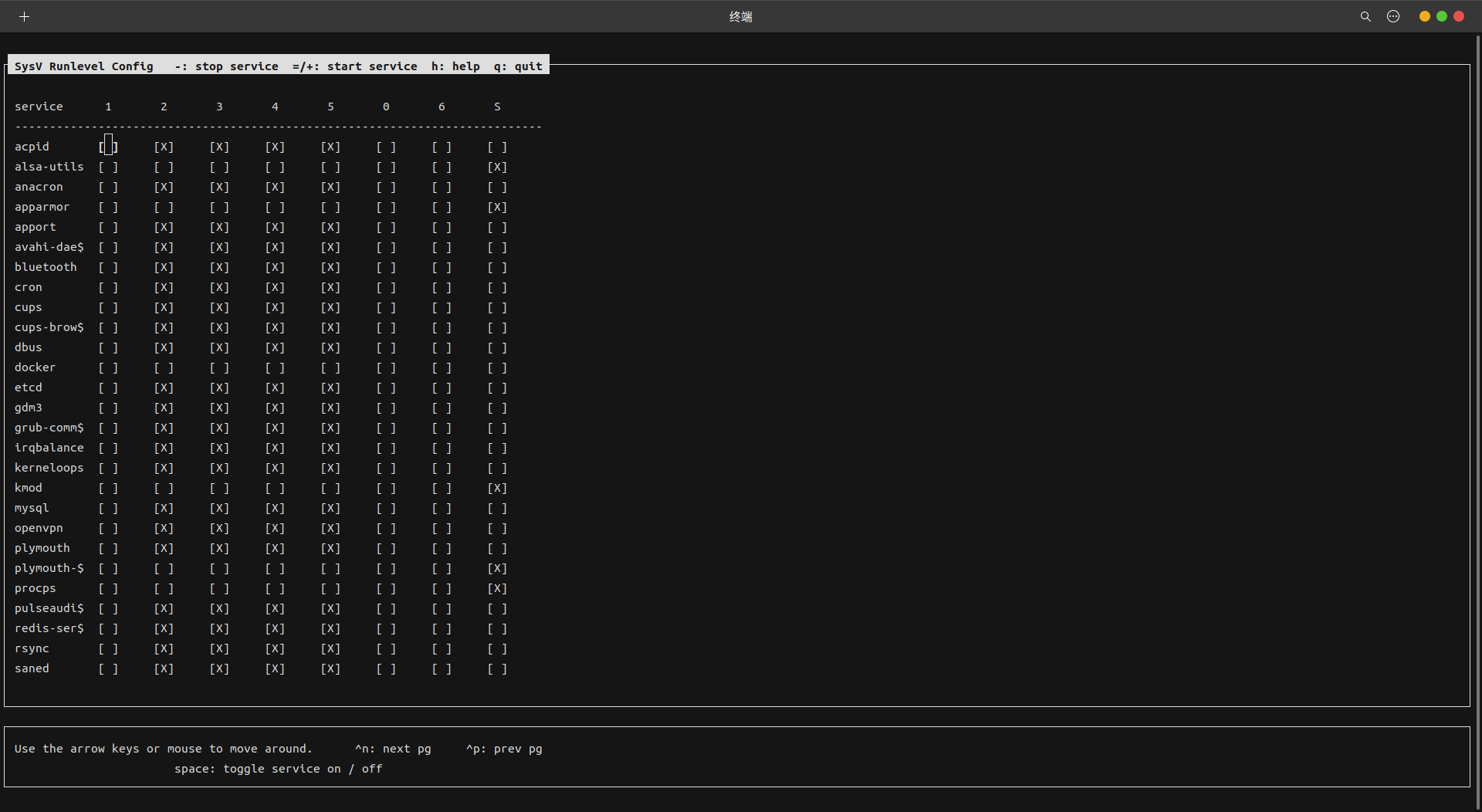
Task: Maximize the terminal with the green button
Action: [1442, 16]
